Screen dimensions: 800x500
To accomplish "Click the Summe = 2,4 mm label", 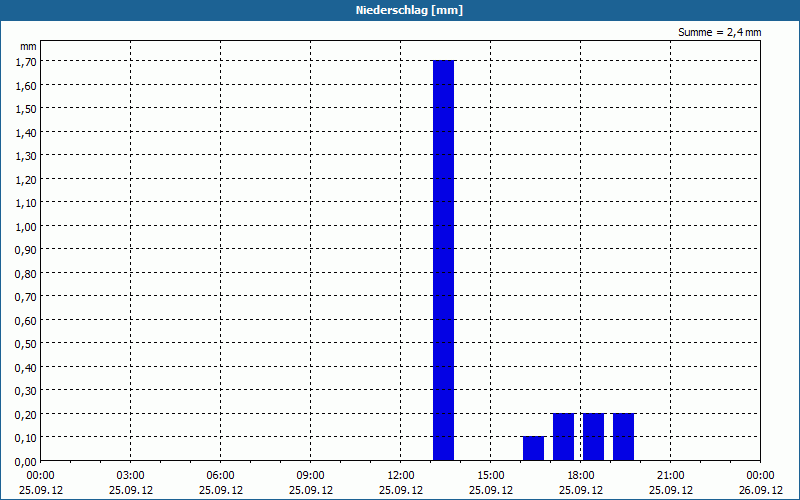I will (719, 32).
